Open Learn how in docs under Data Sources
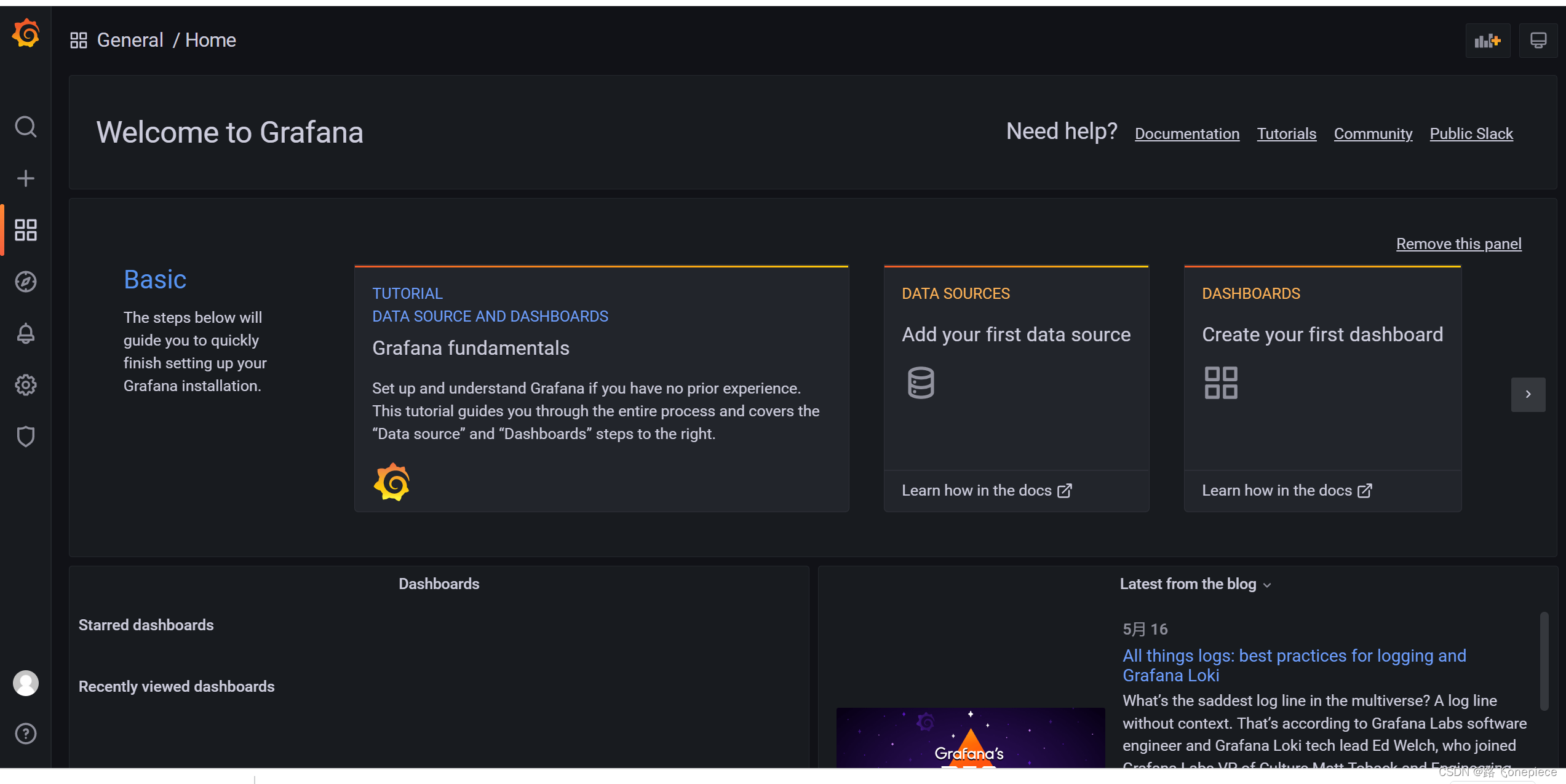Screen dimensions: 1566x784 tap(987, 490)
